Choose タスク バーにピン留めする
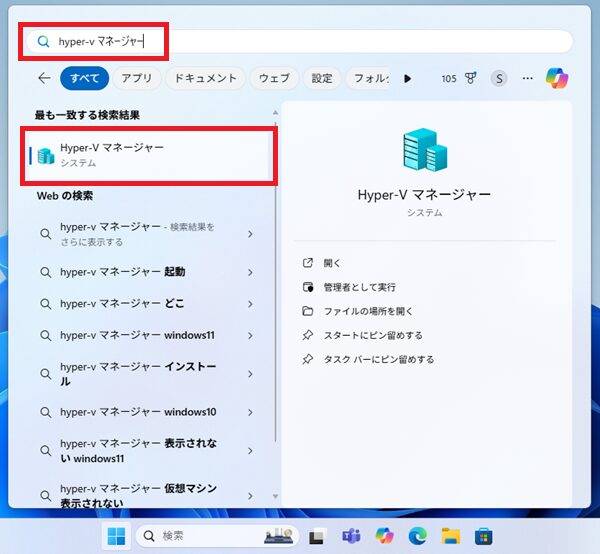 coord(379,360)
